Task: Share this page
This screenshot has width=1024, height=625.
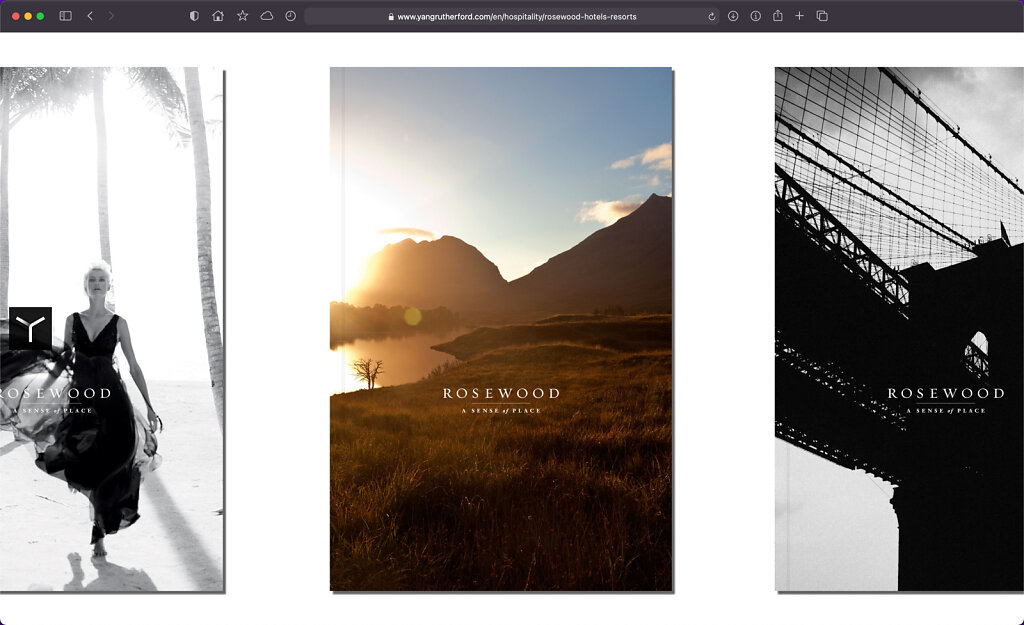Action: point(778,16)
